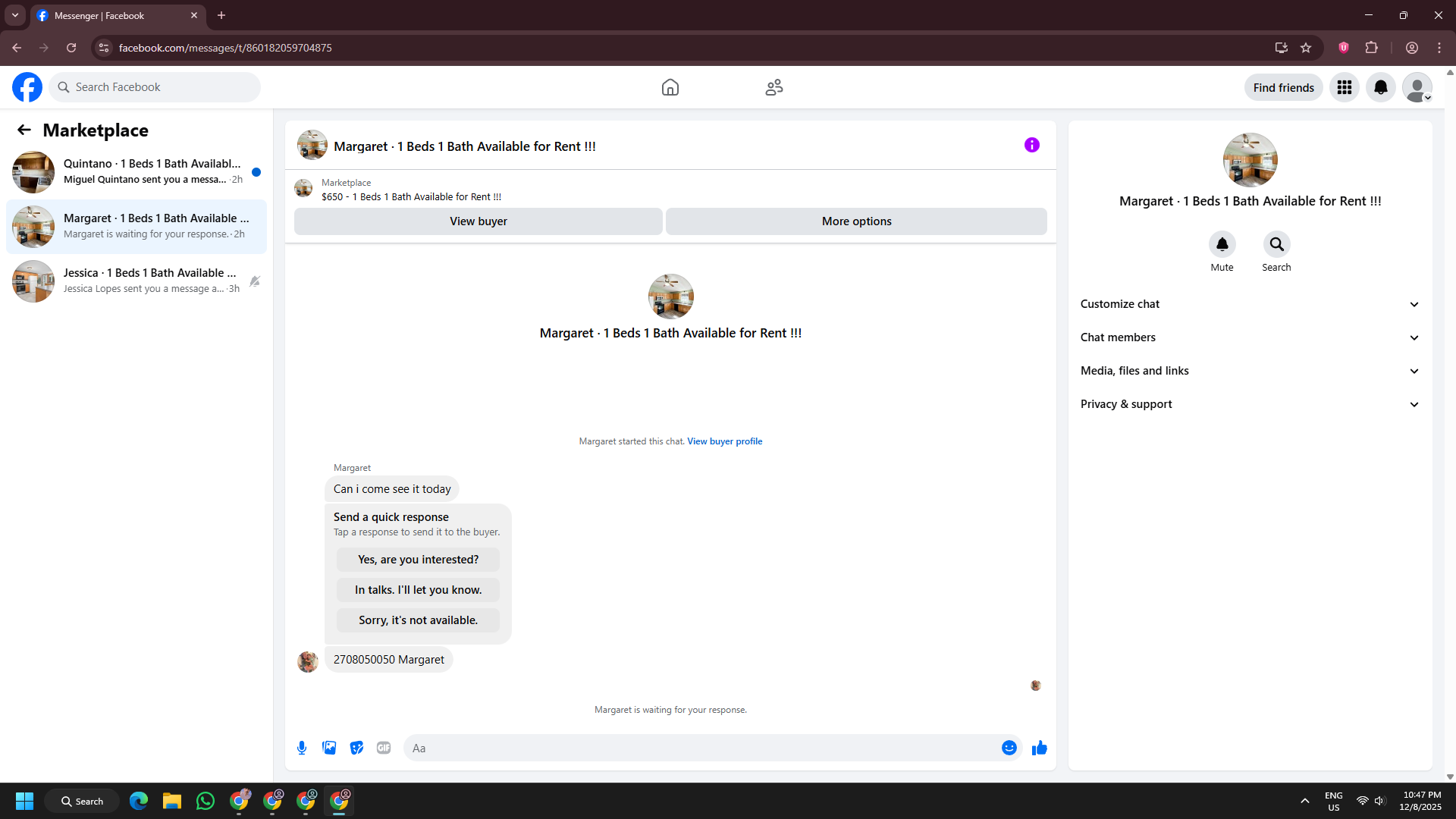Open the Facebook home logo
1456x819 pixels.
[x=27, y=87]
